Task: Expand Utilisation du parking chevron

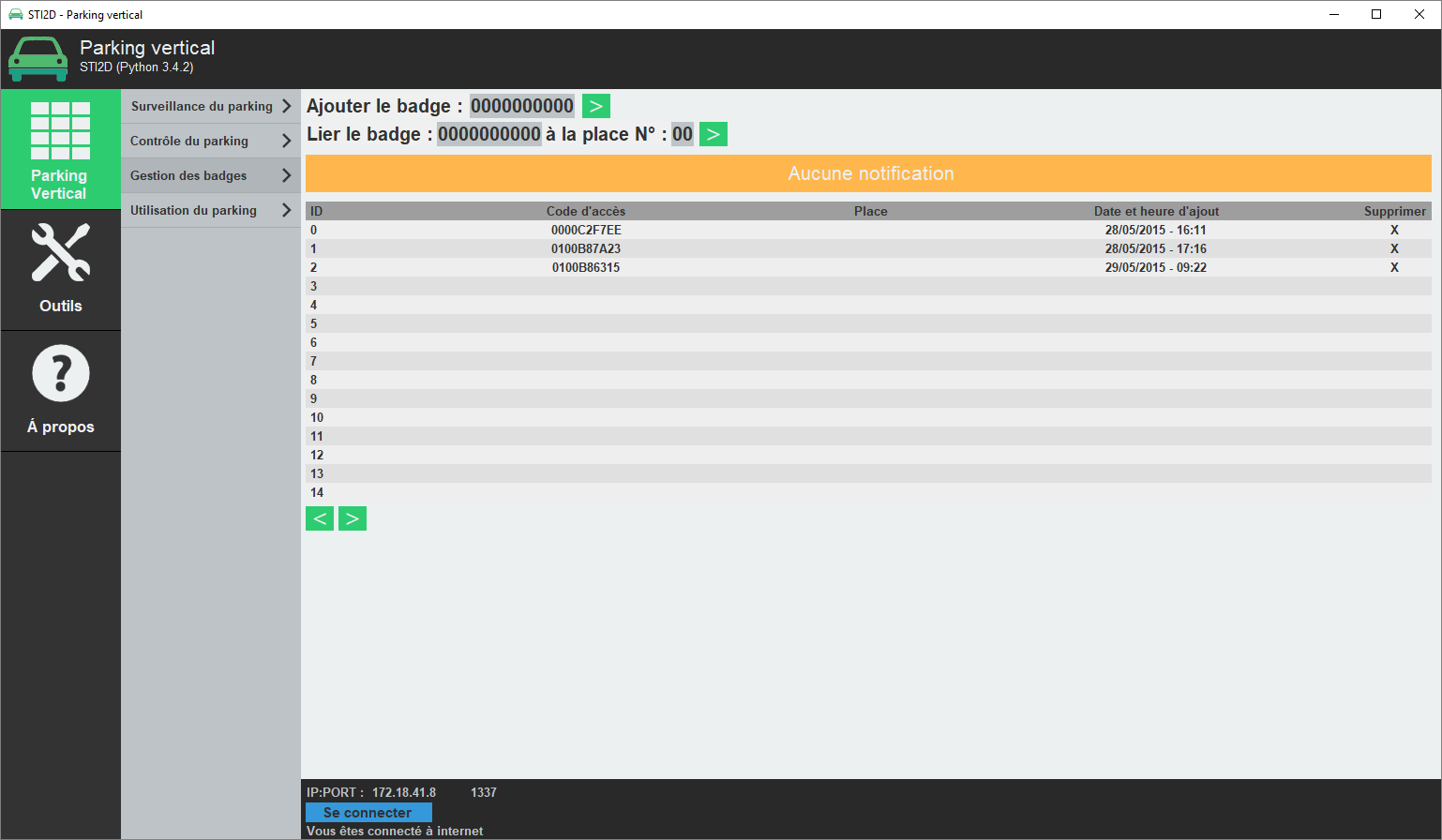Action: pyautogui.click(x=287, y=210)
